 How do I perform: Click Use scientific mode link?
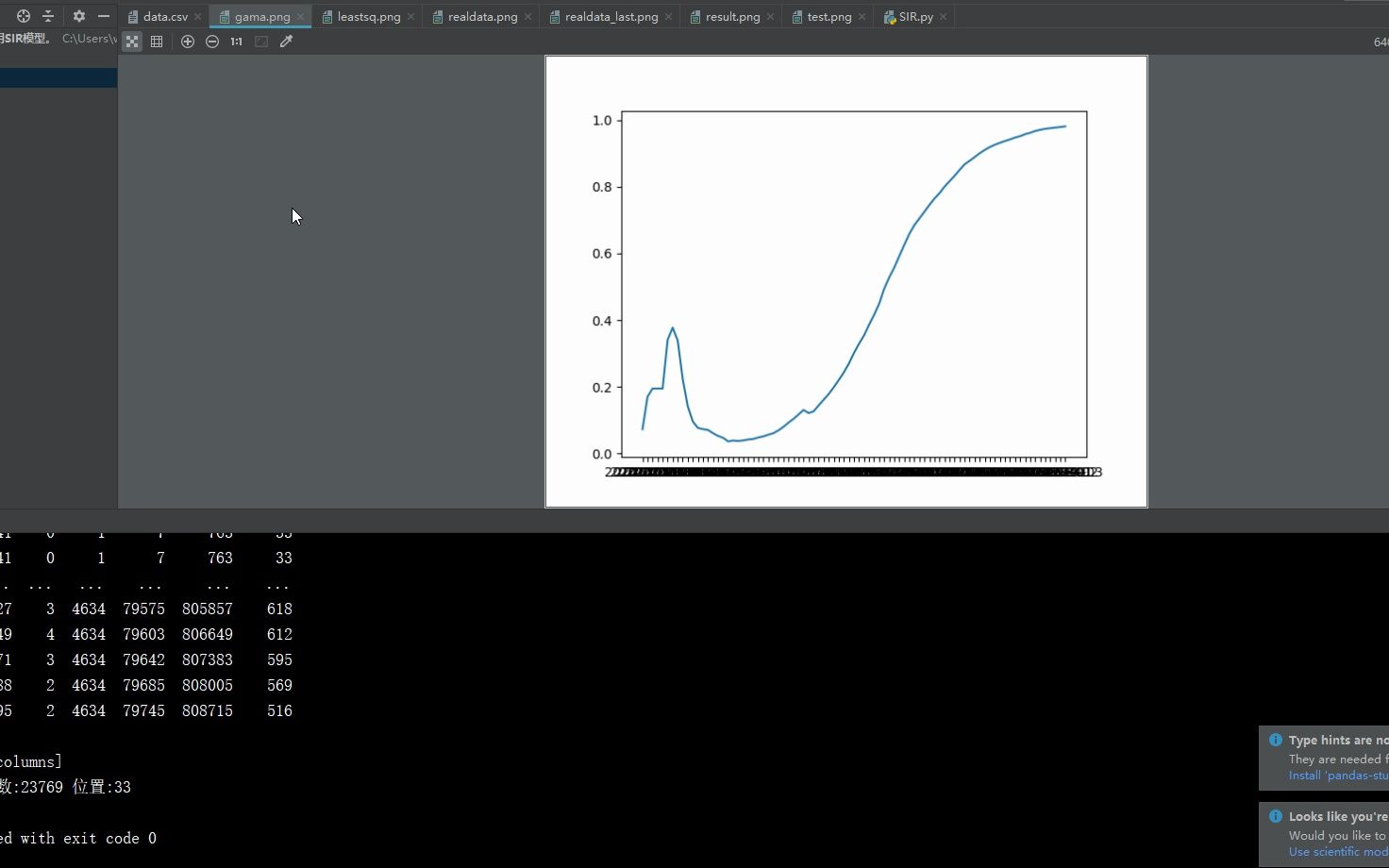pos(1338,852)
